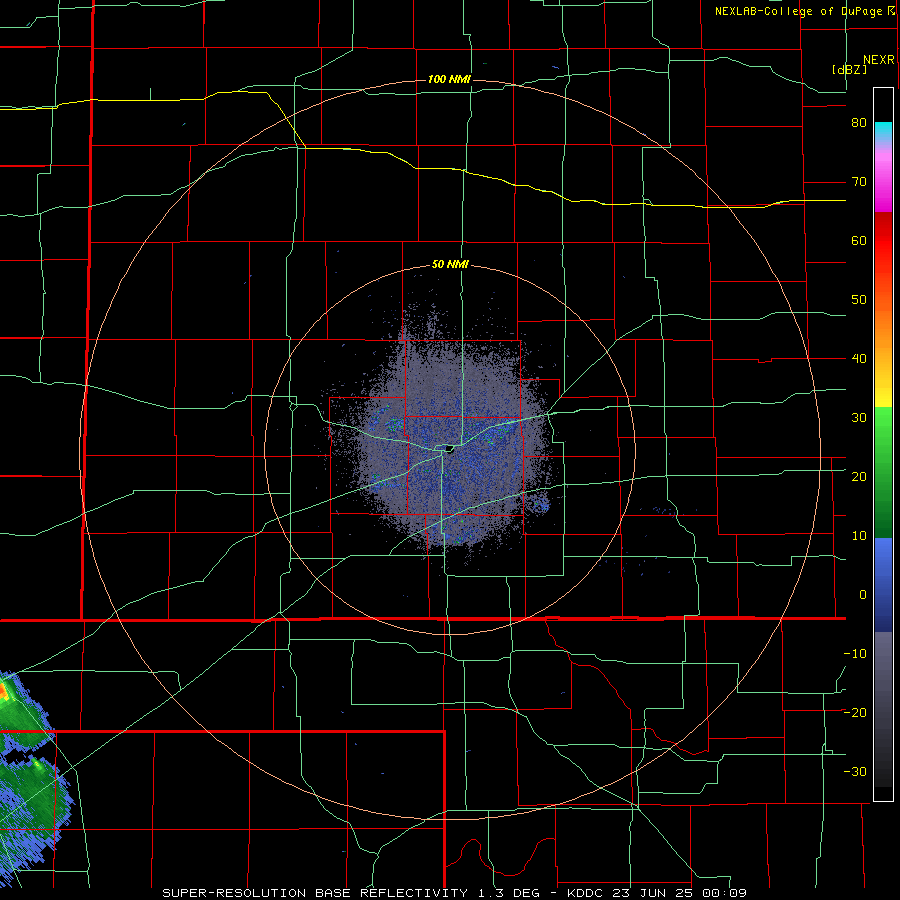The height and width of the screenshot is (900, 900).
Task: Click the -30 value on the dBZ scale
Action: click(x=855, y=772)
